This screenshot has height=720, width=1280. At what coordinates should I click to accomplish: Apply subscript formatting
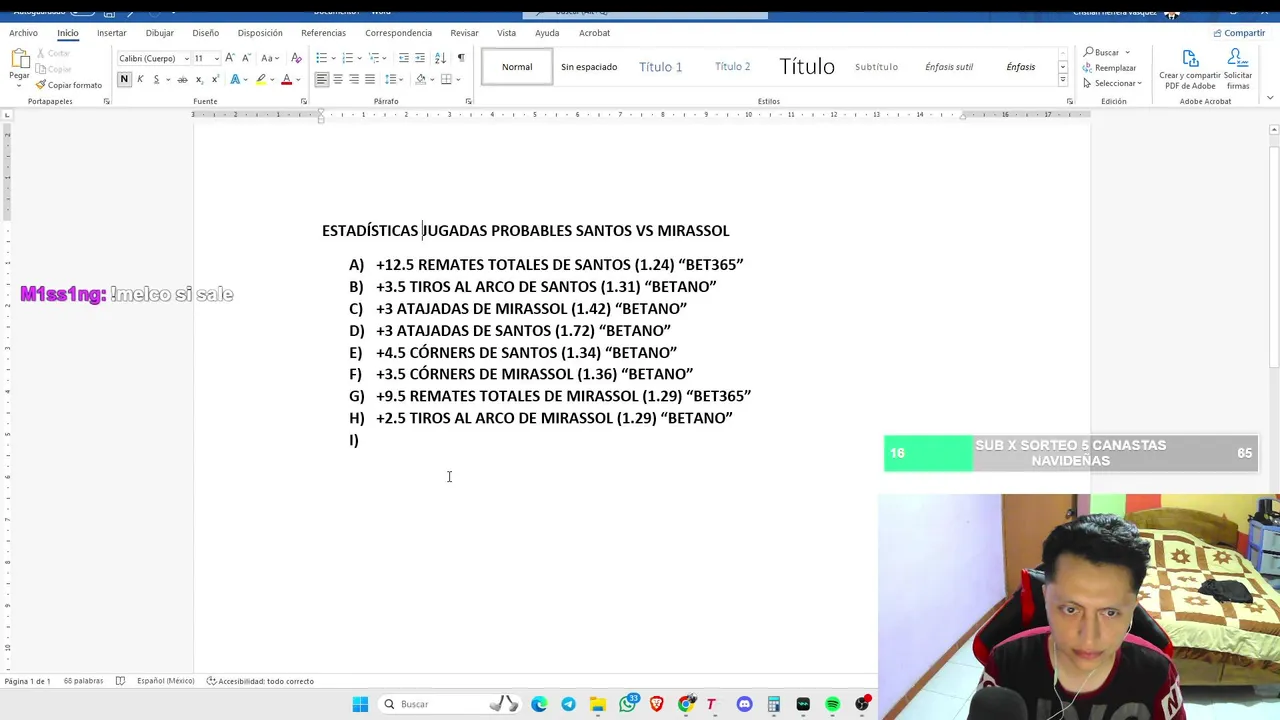coord(199,79)
